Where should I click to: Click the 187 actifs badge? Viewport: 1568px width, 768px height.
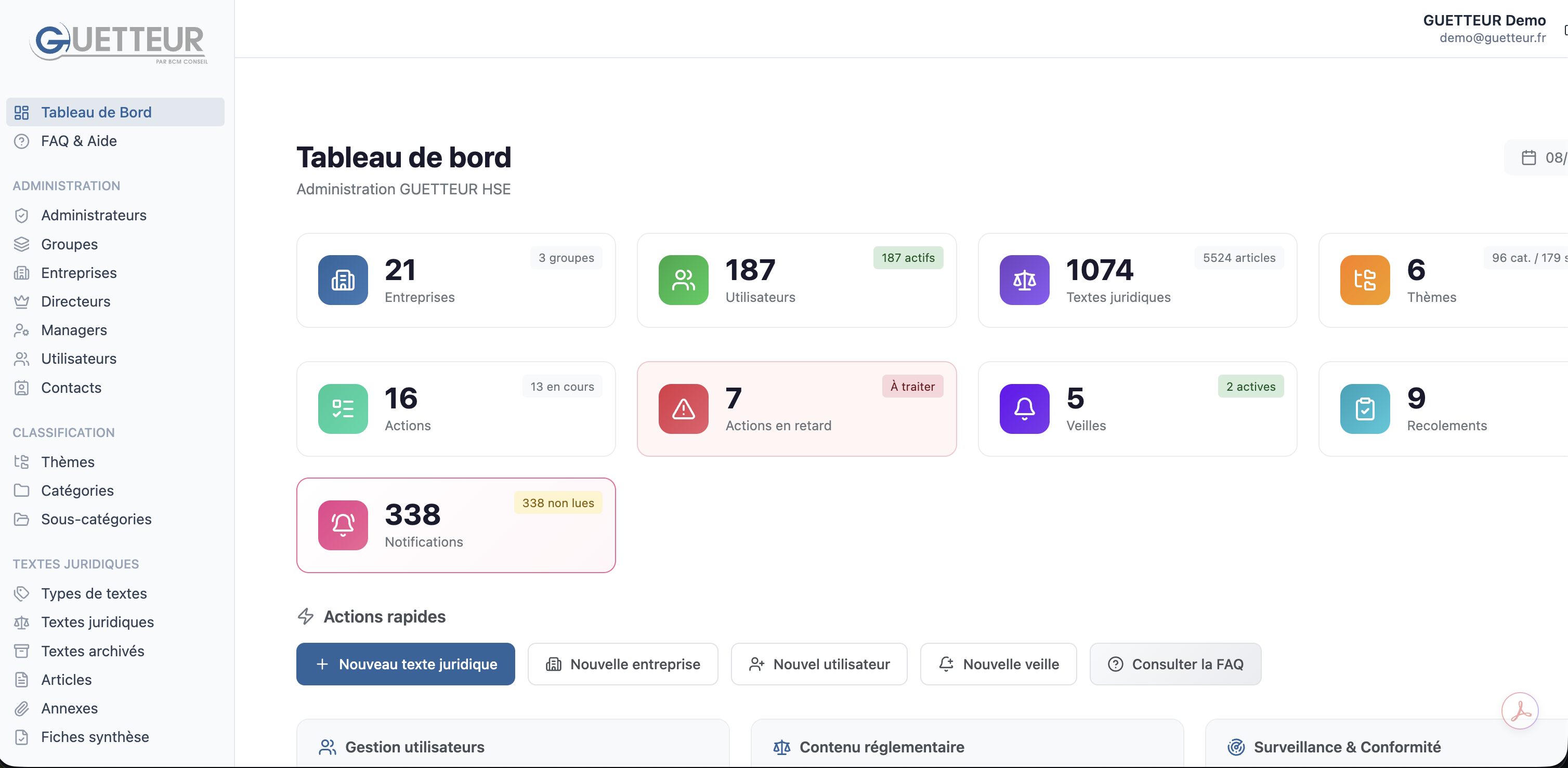click(x=908, y=257)
